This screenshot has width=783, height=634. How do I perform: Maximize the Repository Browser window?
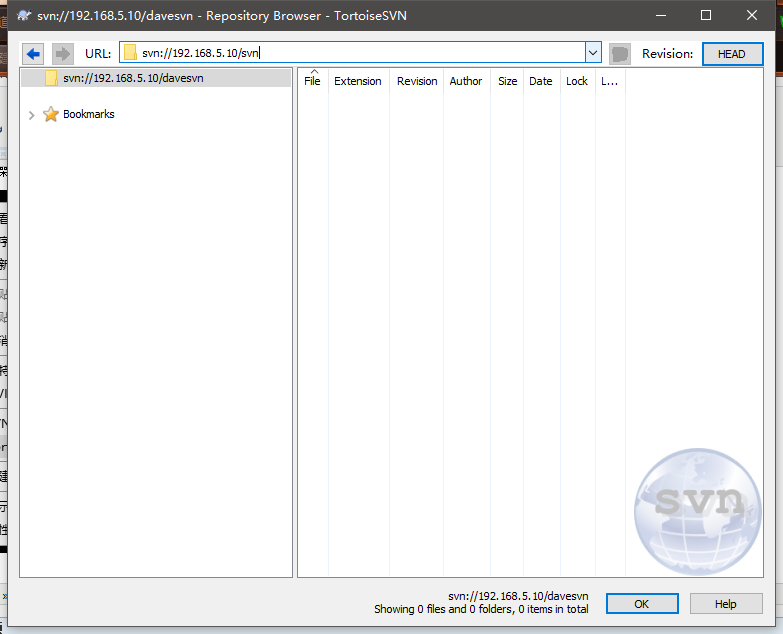706,15
